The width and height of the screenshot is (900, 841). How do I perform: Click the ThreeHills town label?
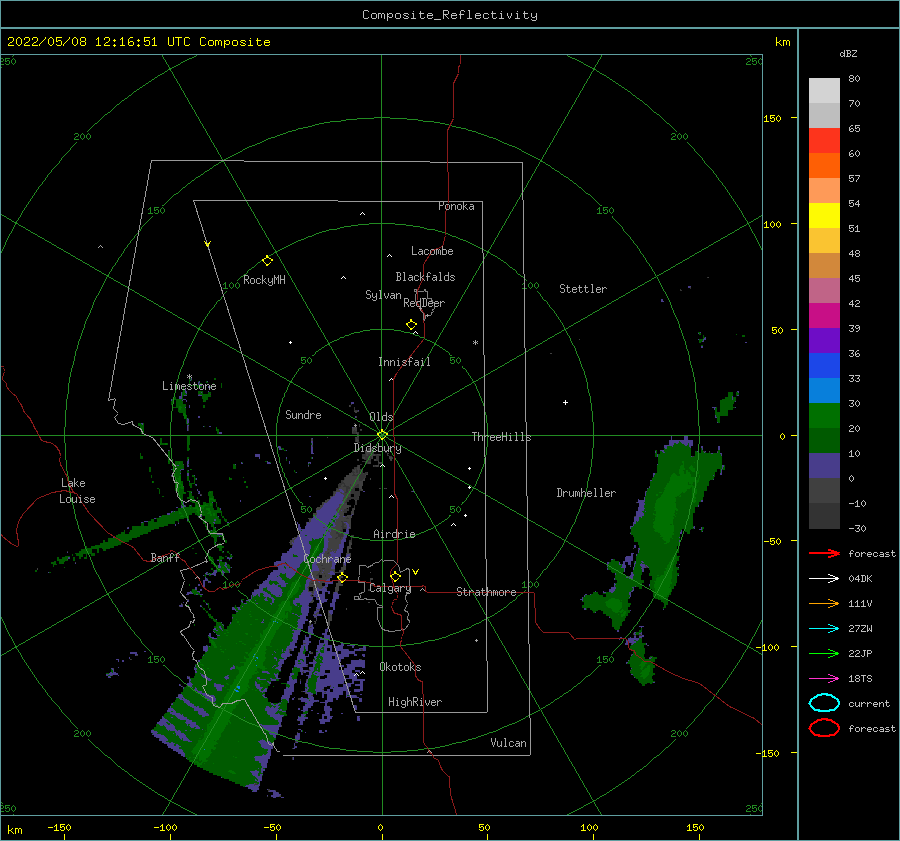tap(501, 437)
